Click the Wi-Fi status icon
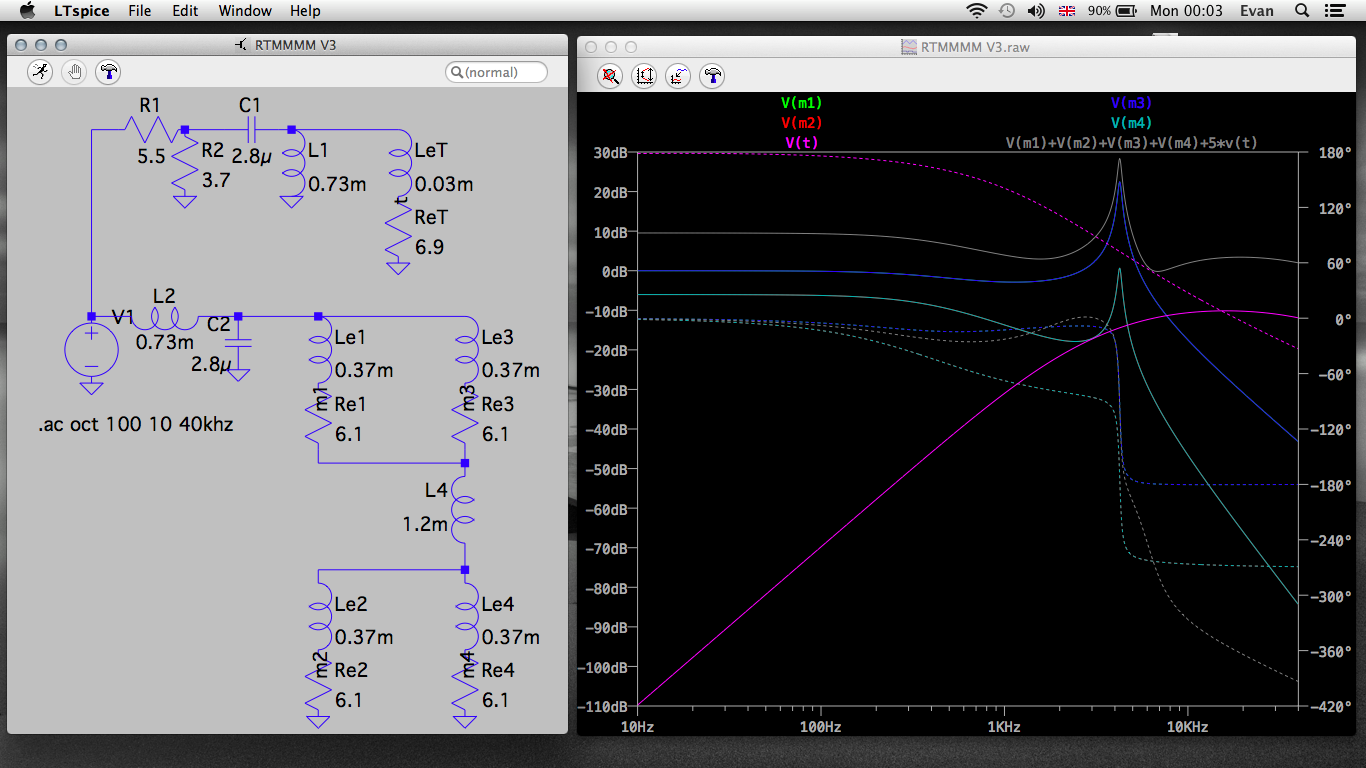 click(x=976, y=11)
